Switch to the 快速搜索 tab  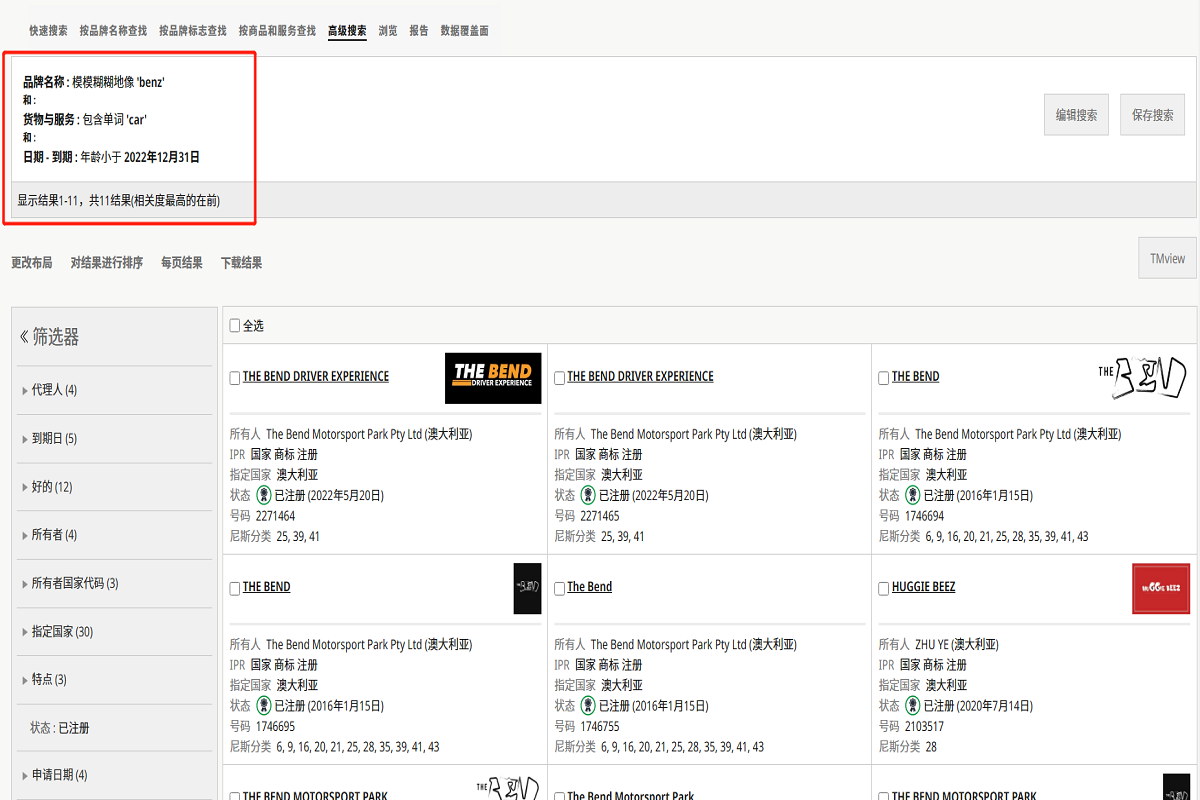pos(48,31)
